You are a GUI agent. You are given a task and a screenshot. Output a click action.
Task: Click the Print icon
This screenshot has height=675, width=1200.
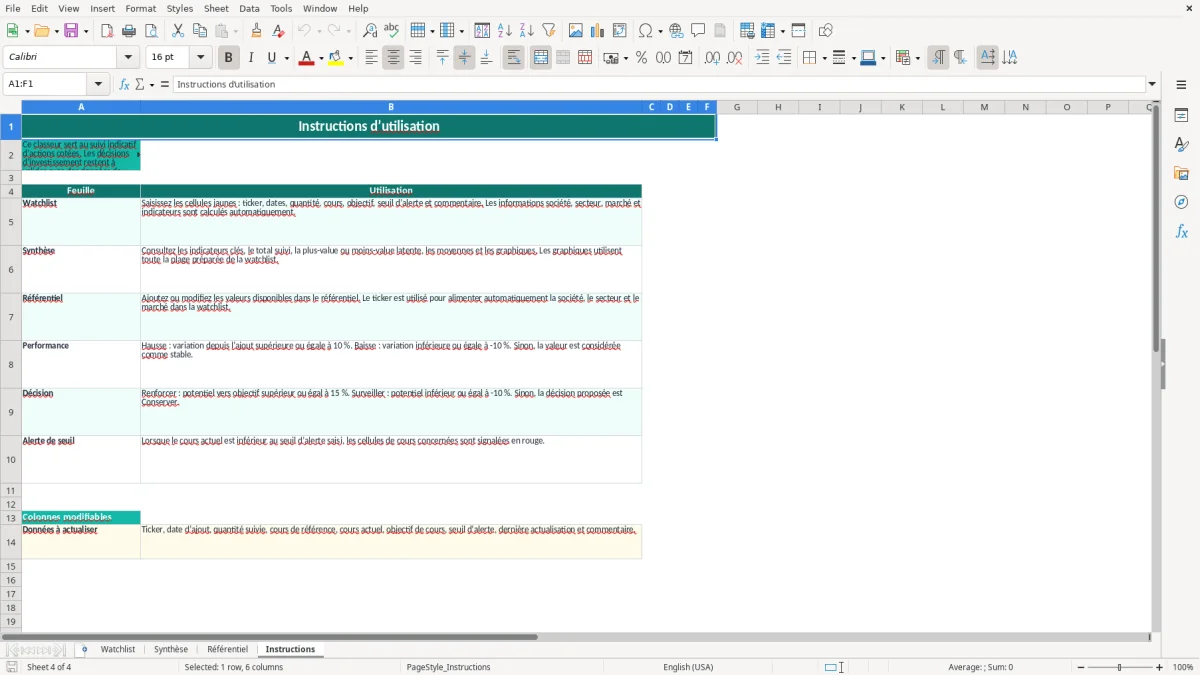click(129, 31)
